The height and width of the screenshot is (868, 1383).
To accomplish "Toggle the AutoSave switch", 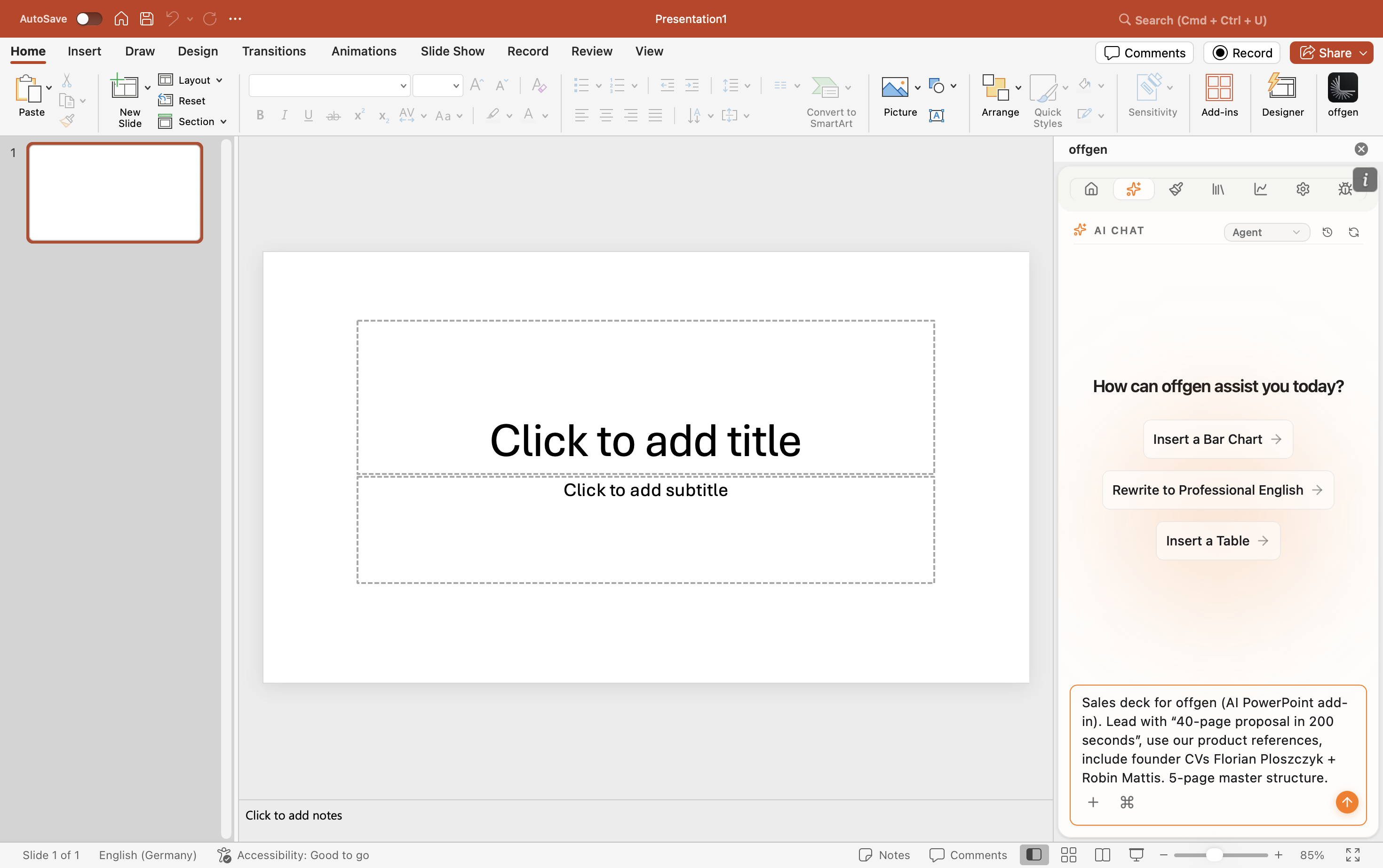I will (x=89, y=19).
